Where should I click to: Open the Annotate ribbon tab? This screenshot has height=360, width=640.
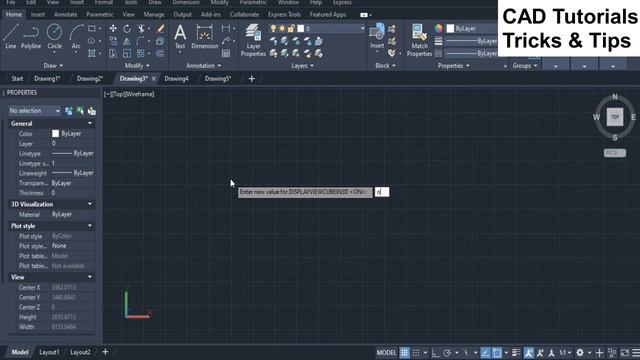click(x=65, y=15)
